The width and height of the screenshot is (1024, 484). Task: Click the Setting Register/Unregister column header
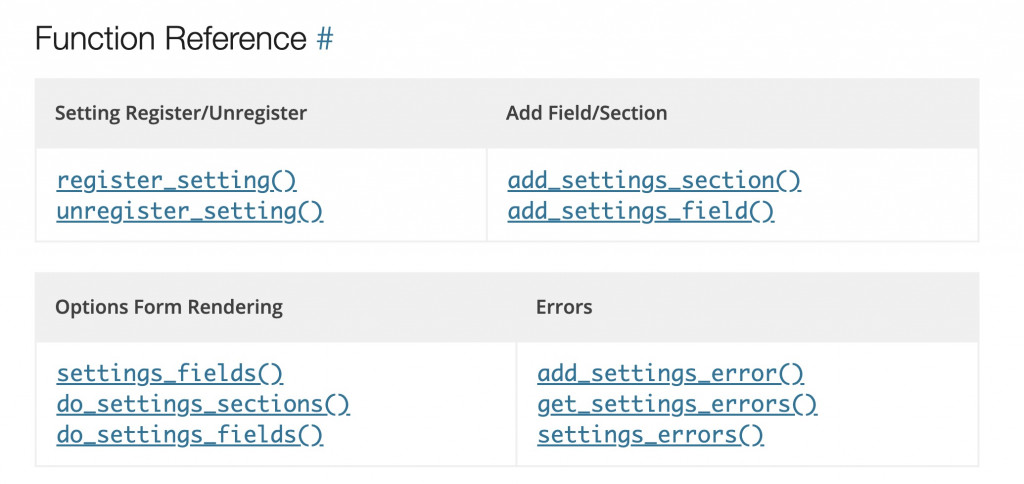click(x=181, y=113)
